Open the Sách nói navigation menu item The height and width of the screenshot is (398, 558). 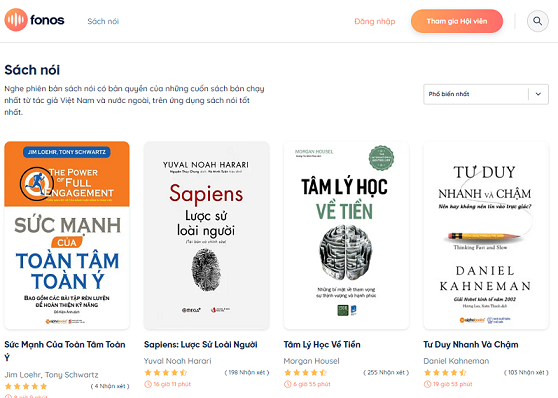(x=103, y=21)
